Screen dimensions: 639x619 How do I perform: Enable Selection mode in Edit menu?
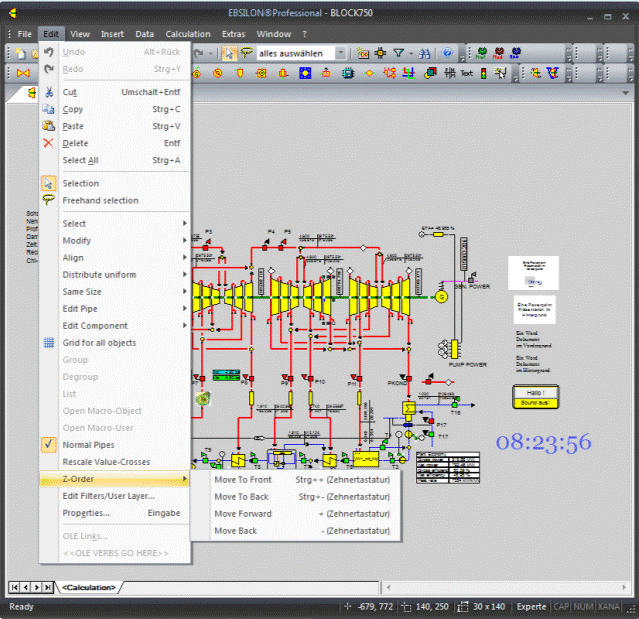[x=81, y=183]
